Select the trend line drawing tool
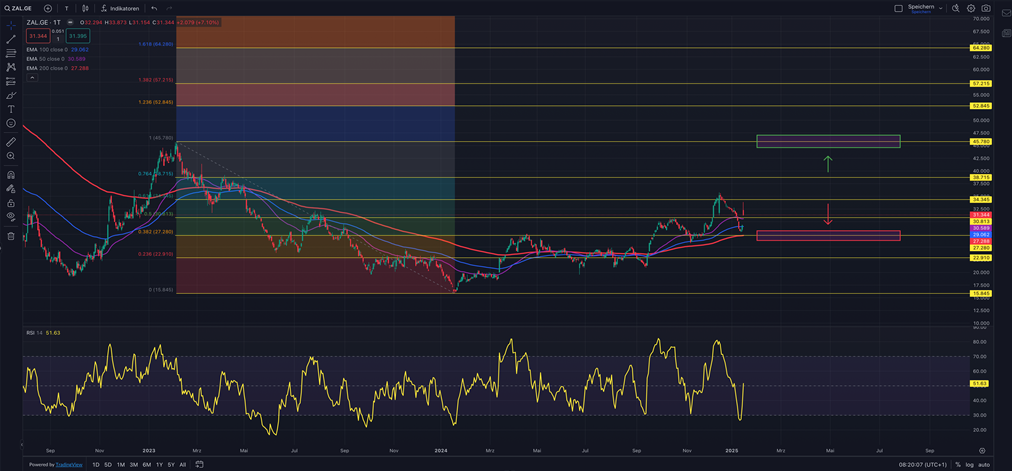The width and height of the screenshot is (1012, 471). [x=11, y=38]
